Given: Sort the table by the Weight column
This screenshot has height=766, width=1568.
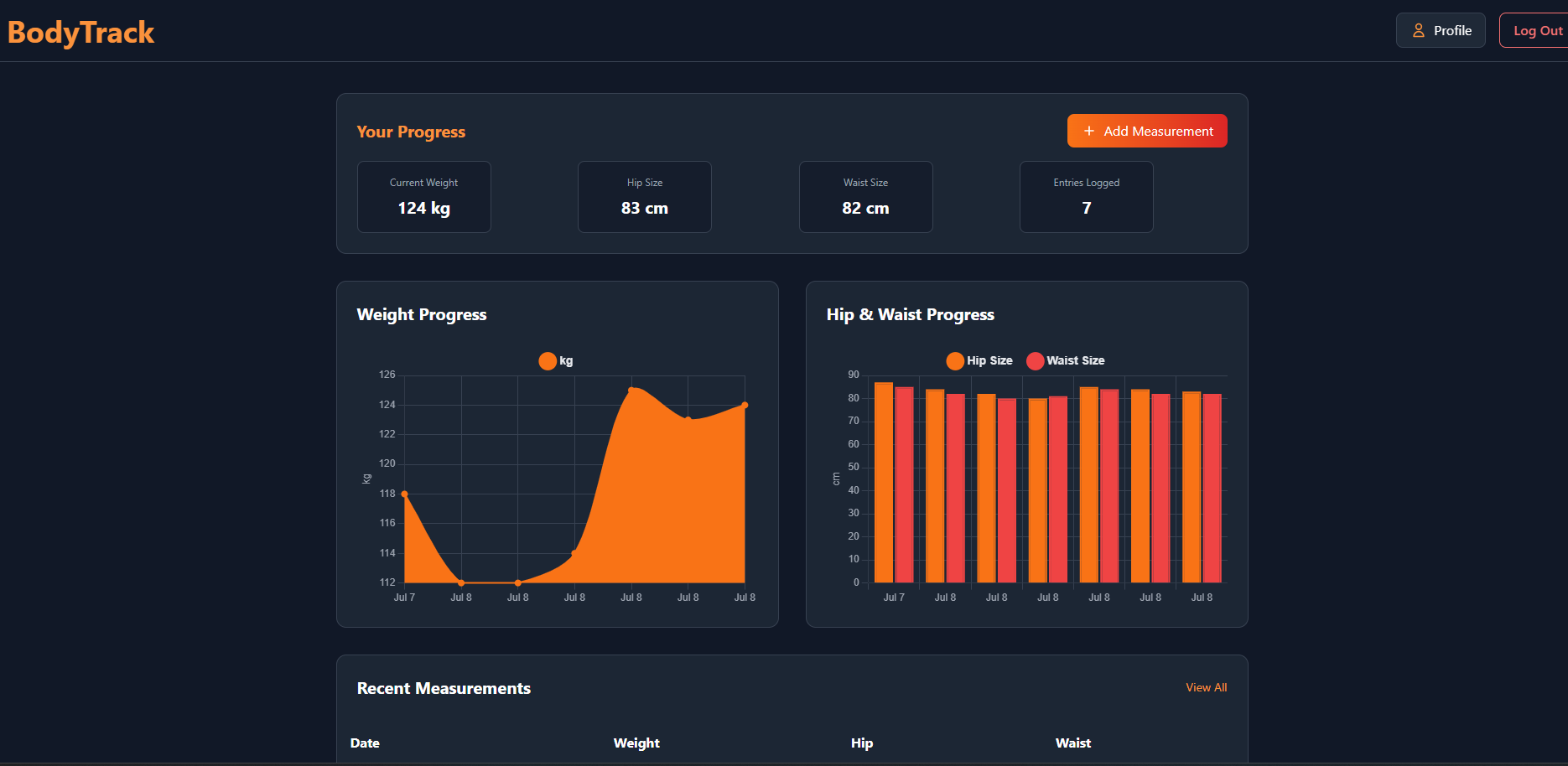Looking at the screenshot, I should tap(636, 743).
